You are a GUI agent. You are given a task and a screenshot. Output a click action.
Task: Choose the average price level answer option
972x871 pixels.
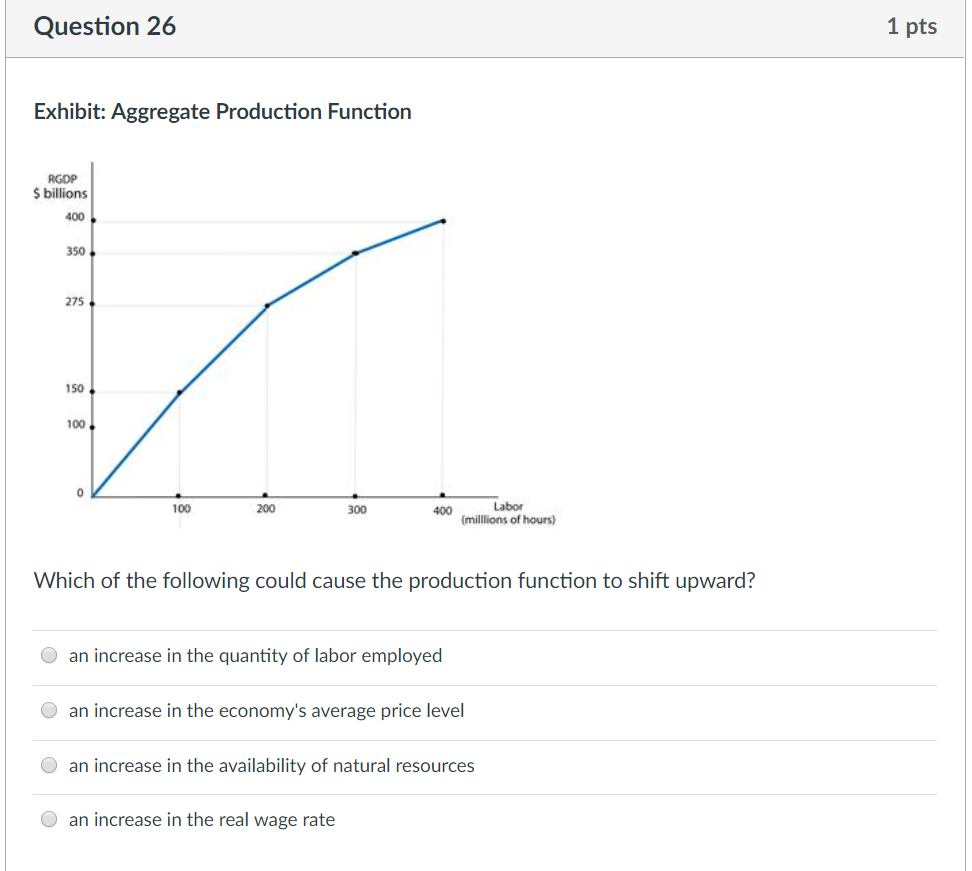click(48, 709)
